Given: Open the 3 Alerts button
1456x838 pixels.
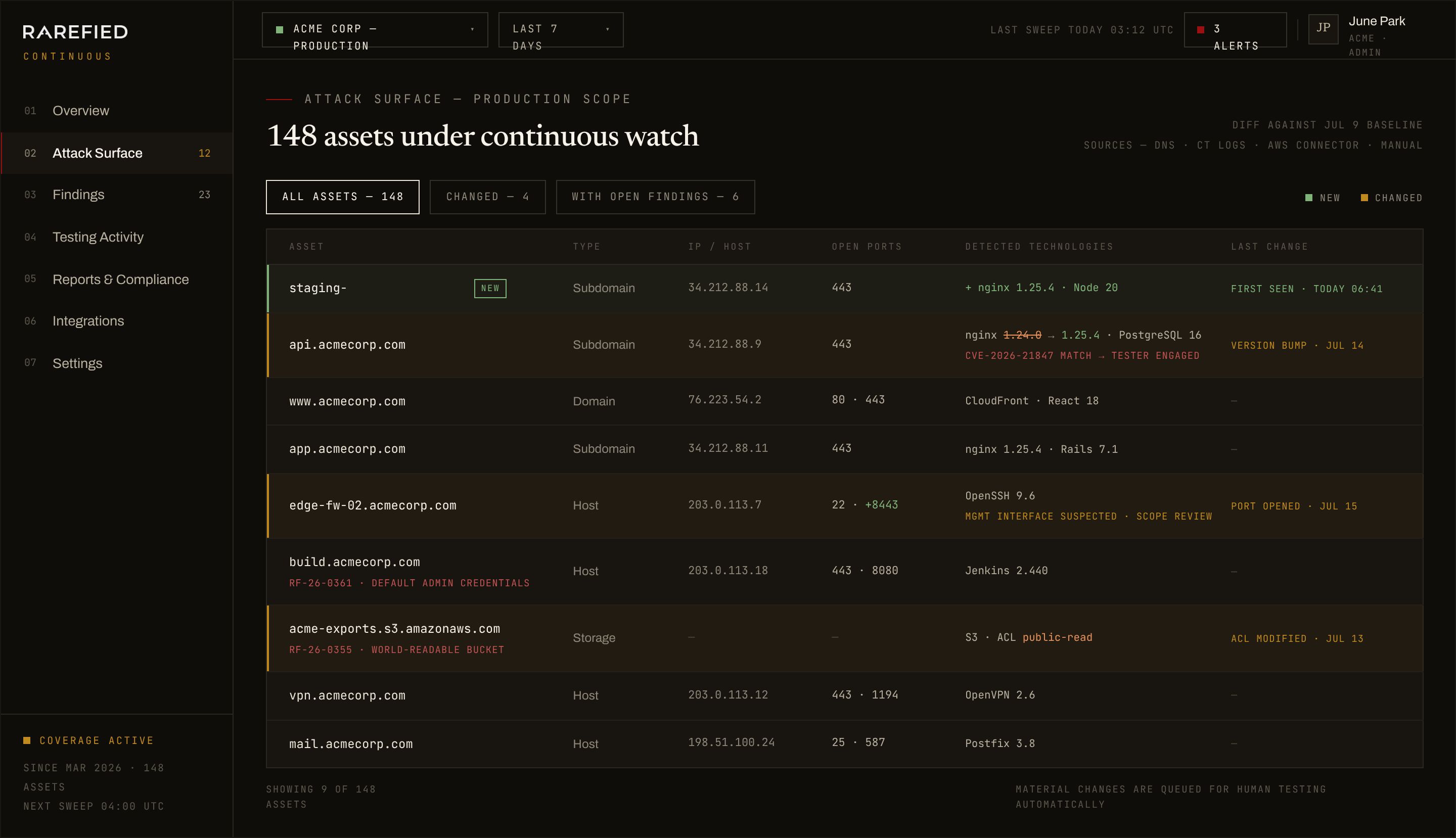Looking at the screenshot, I should tap(1235, 30).
